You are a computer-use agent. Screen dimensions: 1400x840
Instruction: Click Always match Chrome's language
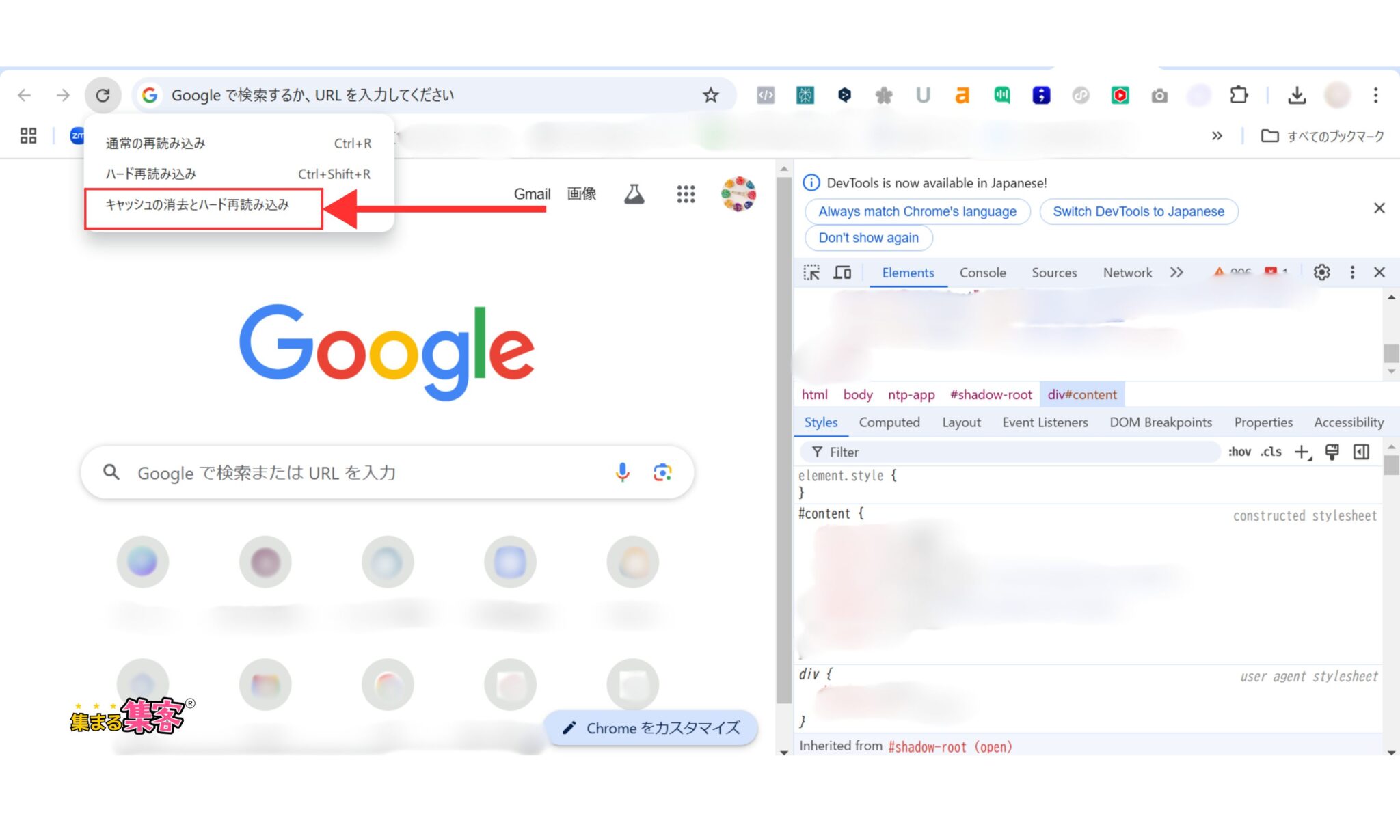[x=917, y=212]
